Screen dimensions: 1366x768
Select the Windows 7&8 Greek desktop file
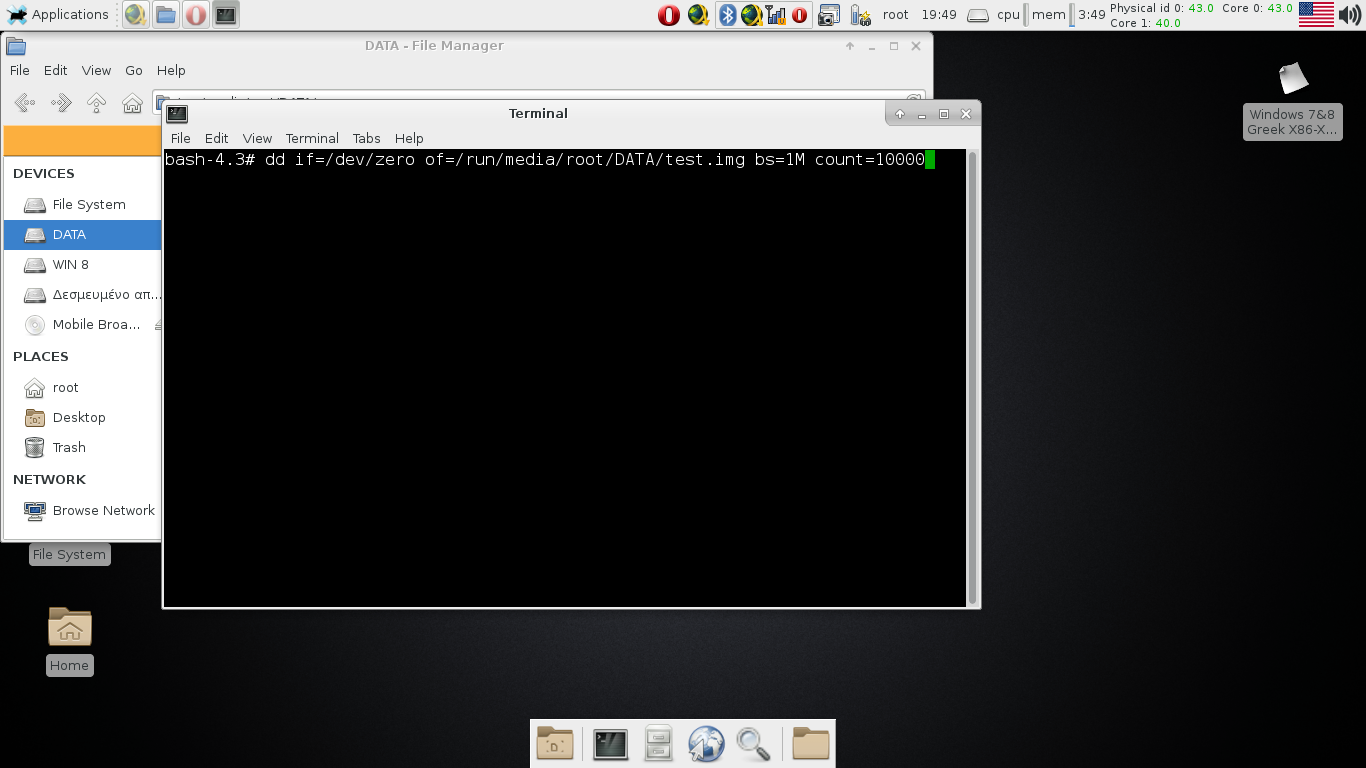click(1292, 100)
